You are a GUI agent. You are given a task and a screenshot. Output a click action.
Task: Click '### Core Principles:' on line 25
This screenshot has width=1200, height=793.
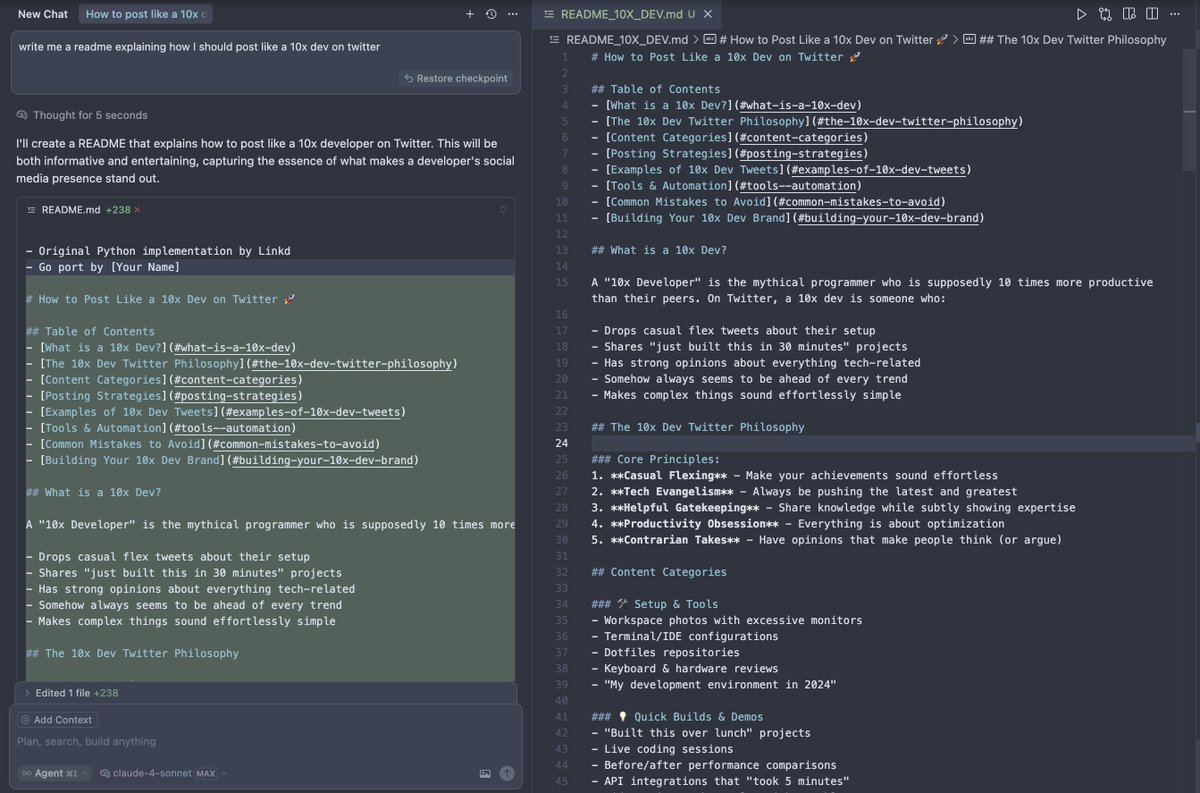(655, 459)
